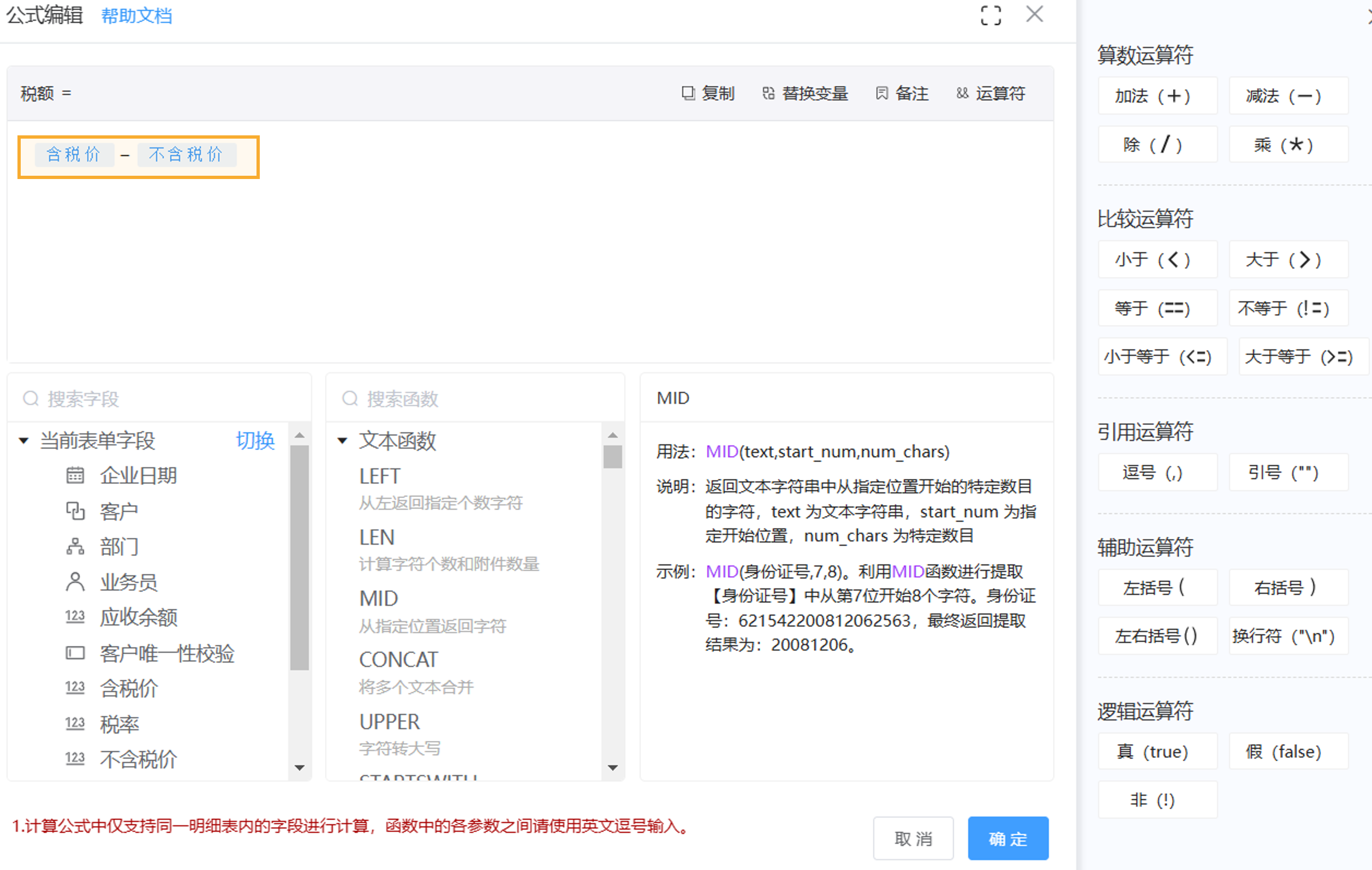Insert the 引号 ("") operator
This screenshot has height=870, width=1372.
tap(1289, 472)
